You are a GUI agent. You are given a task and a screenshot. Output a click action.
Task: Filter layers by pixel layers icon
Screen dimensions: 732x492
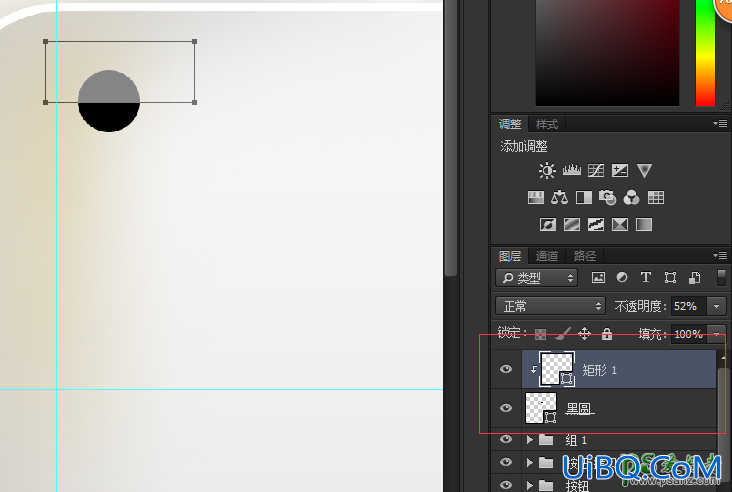pyautogui.click(x=598, y=278)
